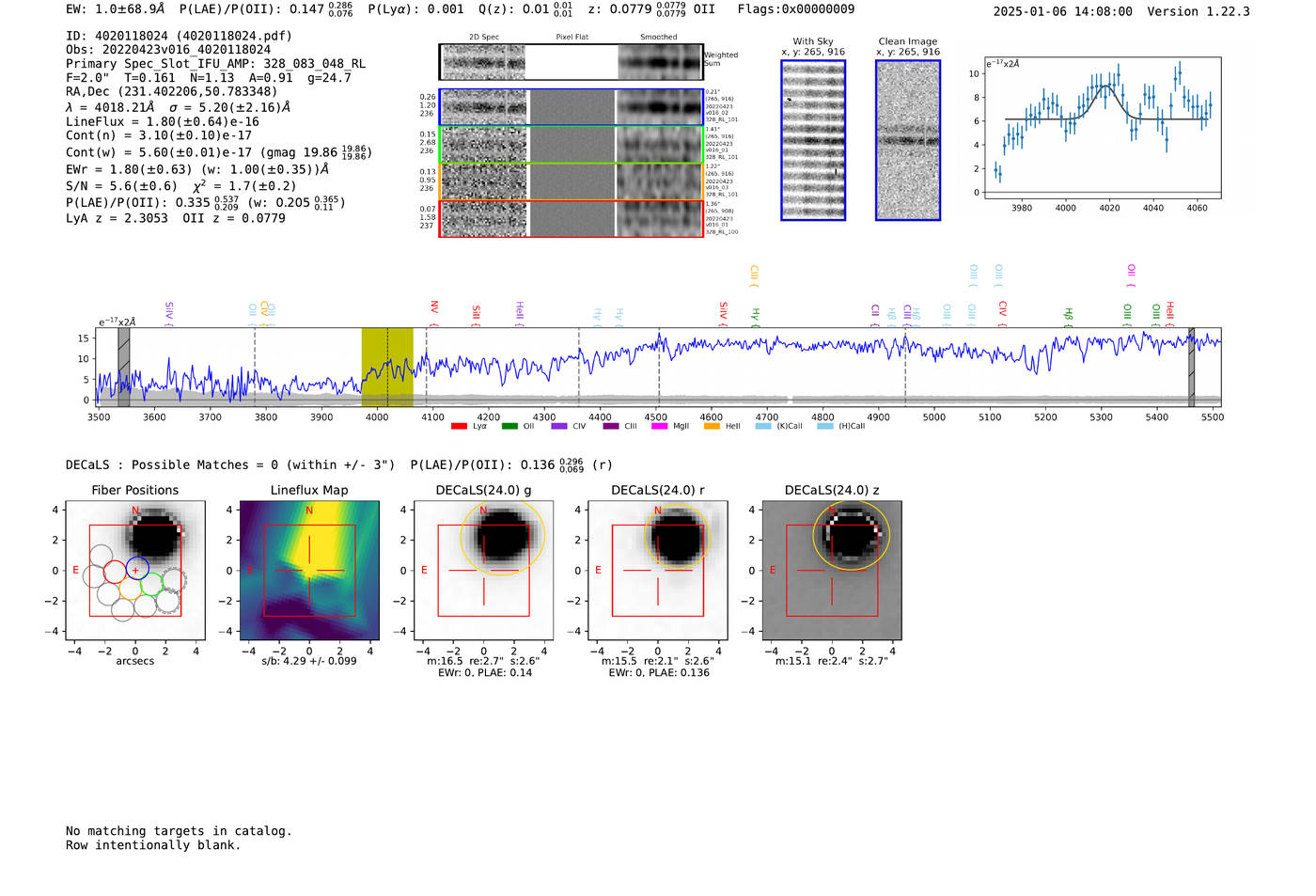Select the orange-bordered fiber spectrum row
Screen dimensions: 1316x896
pos(571,181)
